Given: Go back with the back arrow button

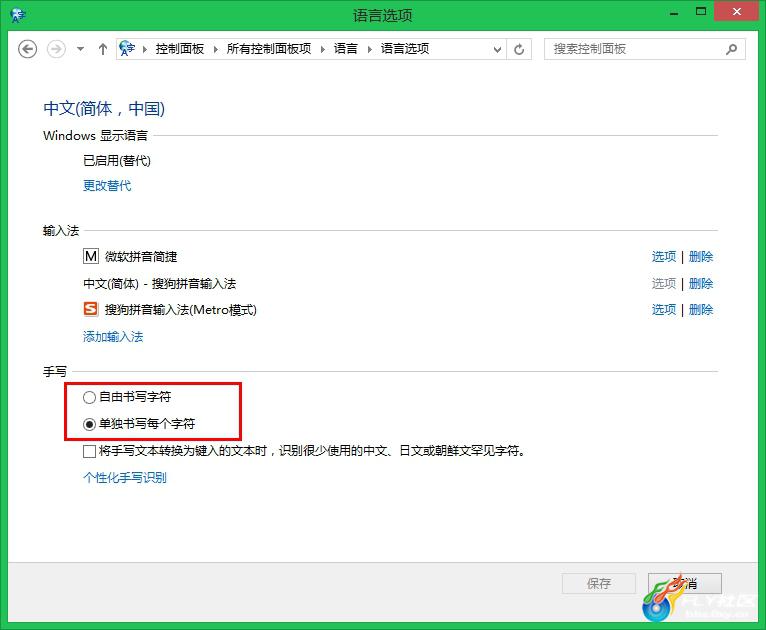Looking at the screenshot, I should pos(27,49).
